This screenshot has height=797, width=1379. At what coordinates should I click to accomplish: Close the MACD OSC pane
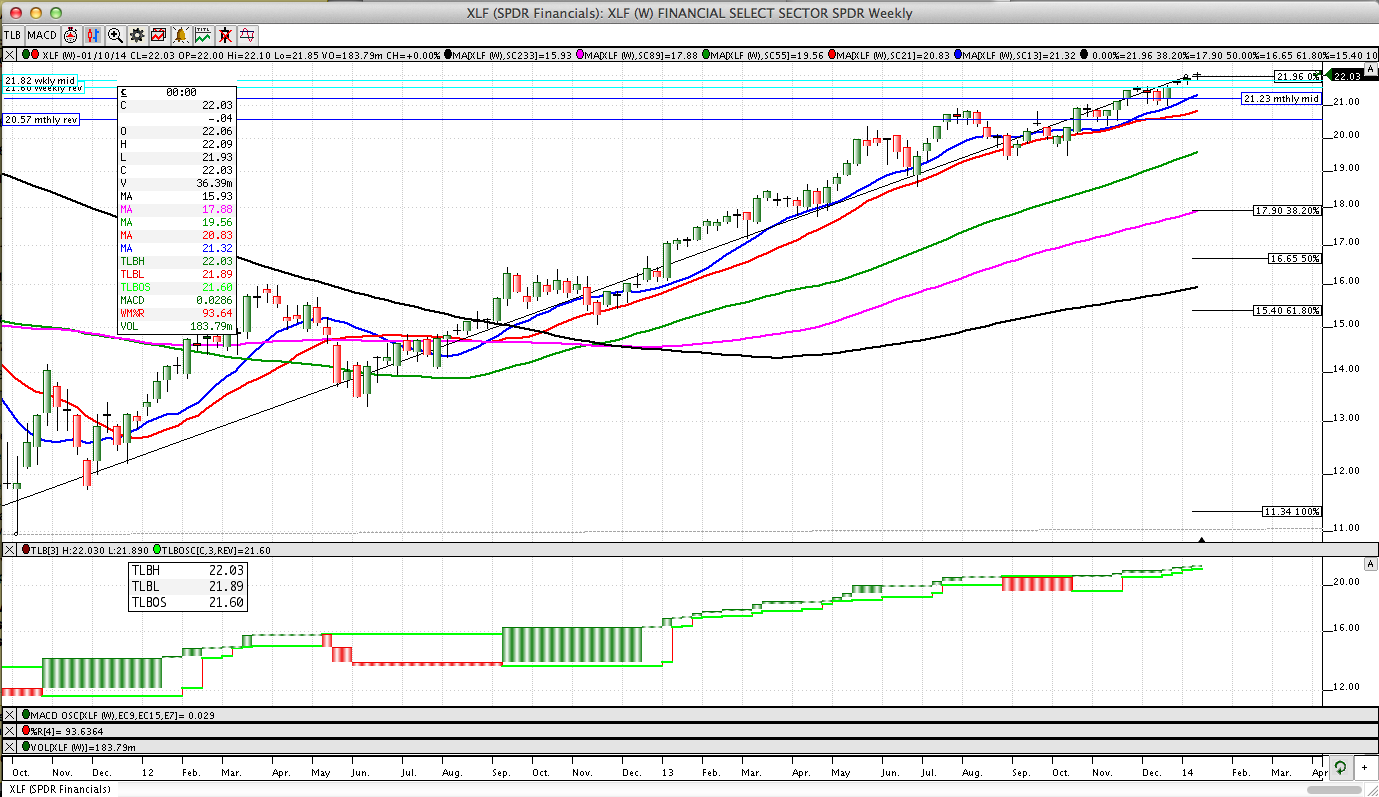(9, 715)
